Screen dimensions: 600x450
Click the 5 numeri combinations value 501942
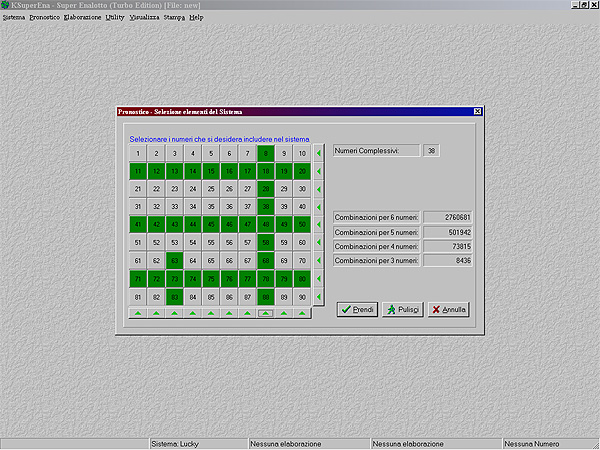(x=448, y=232)
